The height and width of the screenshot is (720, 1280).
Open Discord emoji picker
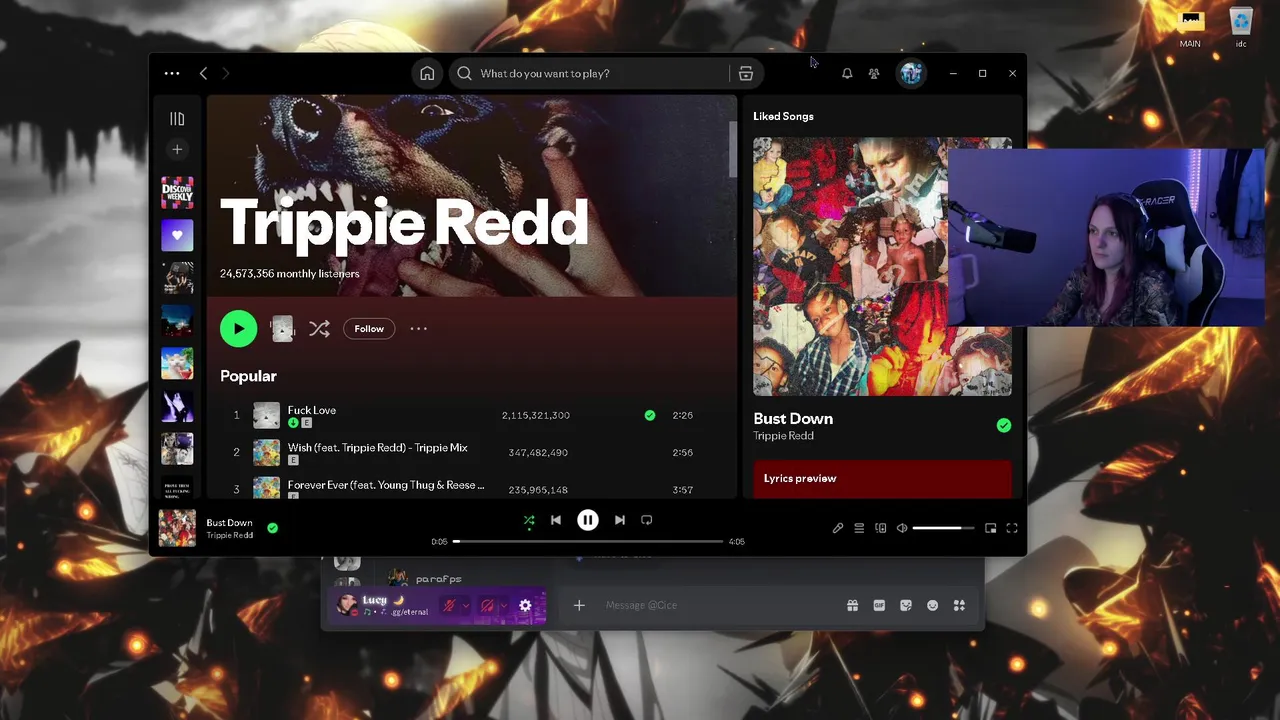[933, 605]
